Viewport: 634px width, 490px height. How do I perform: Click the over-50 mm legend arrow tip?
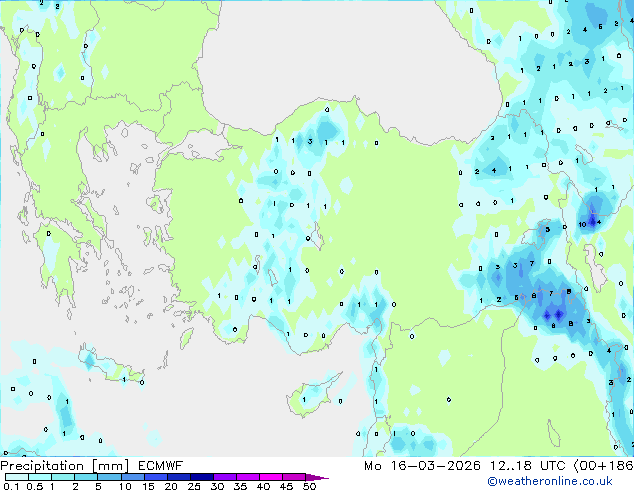point(317,477)
